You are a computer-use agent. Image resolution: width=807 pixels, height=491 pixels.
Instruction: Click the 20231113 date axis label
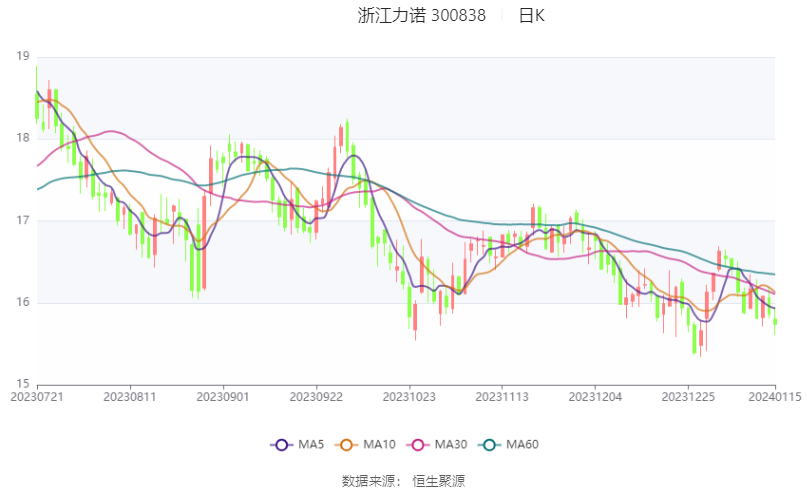(502, 397)
